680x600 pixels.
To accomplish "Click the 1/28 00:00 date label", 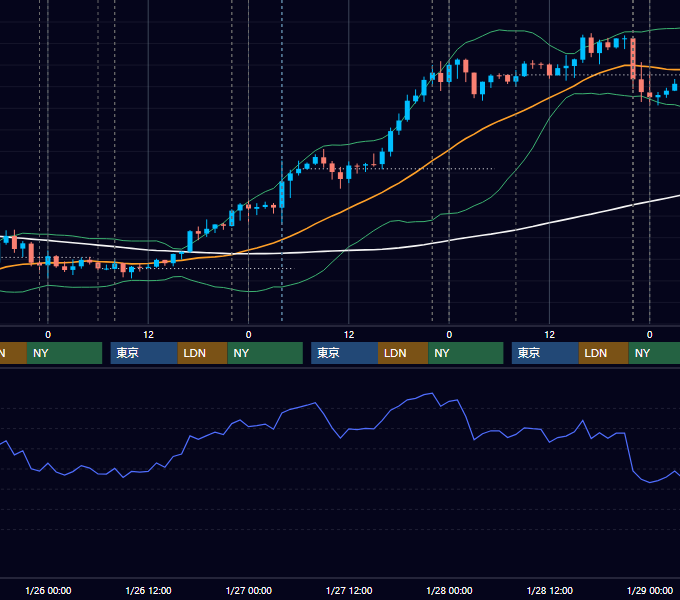I will [449, 590].
